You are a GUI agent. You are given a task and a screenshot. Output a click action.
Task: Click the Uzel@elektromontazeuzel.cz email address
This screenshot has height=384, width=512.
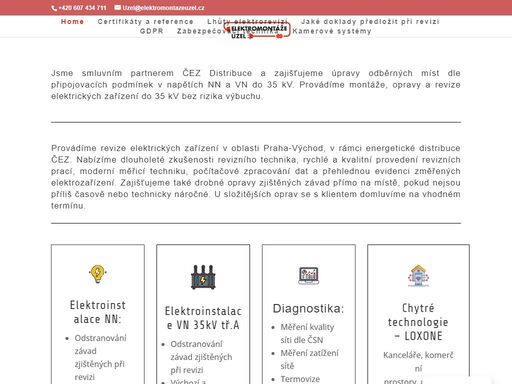pos(163,8)
